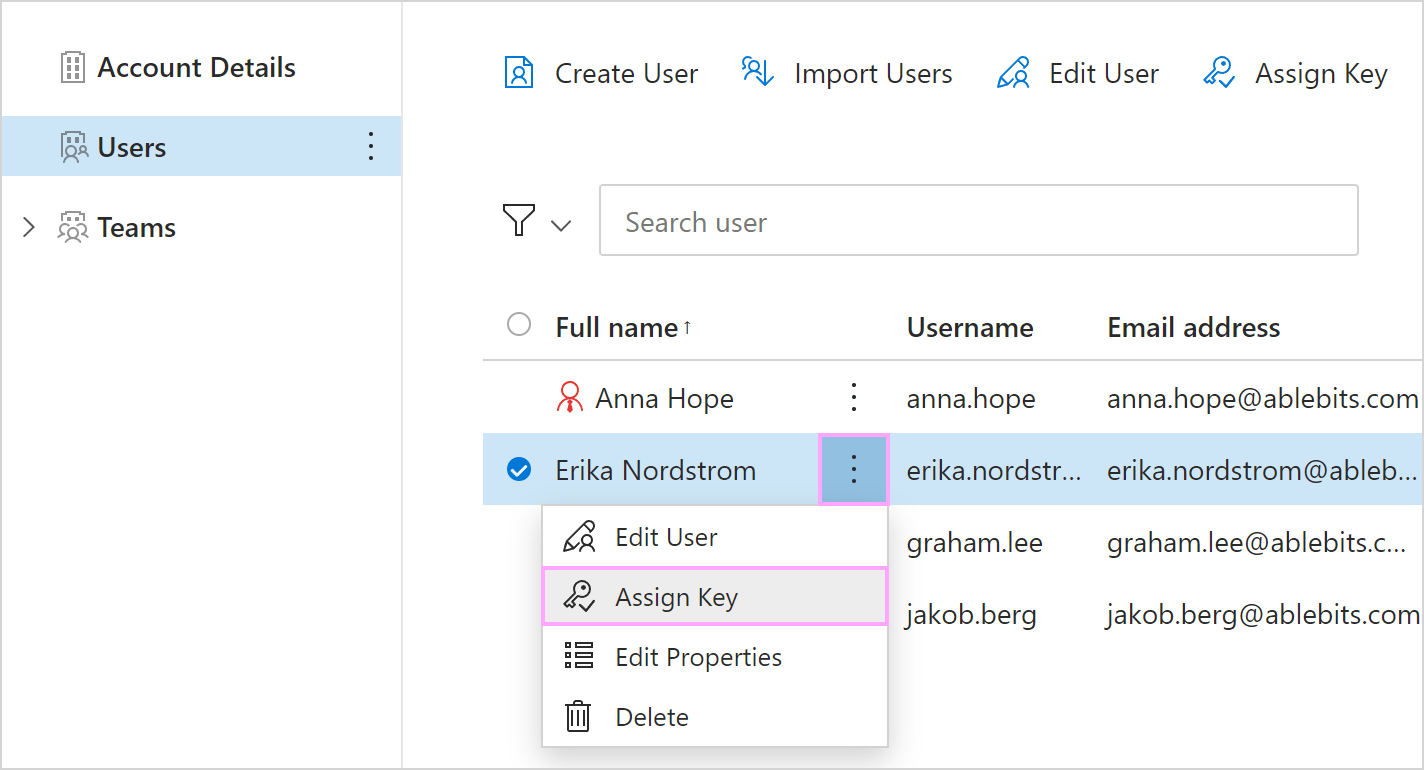Choose Assign Key from the context menu

pos(715,597)
